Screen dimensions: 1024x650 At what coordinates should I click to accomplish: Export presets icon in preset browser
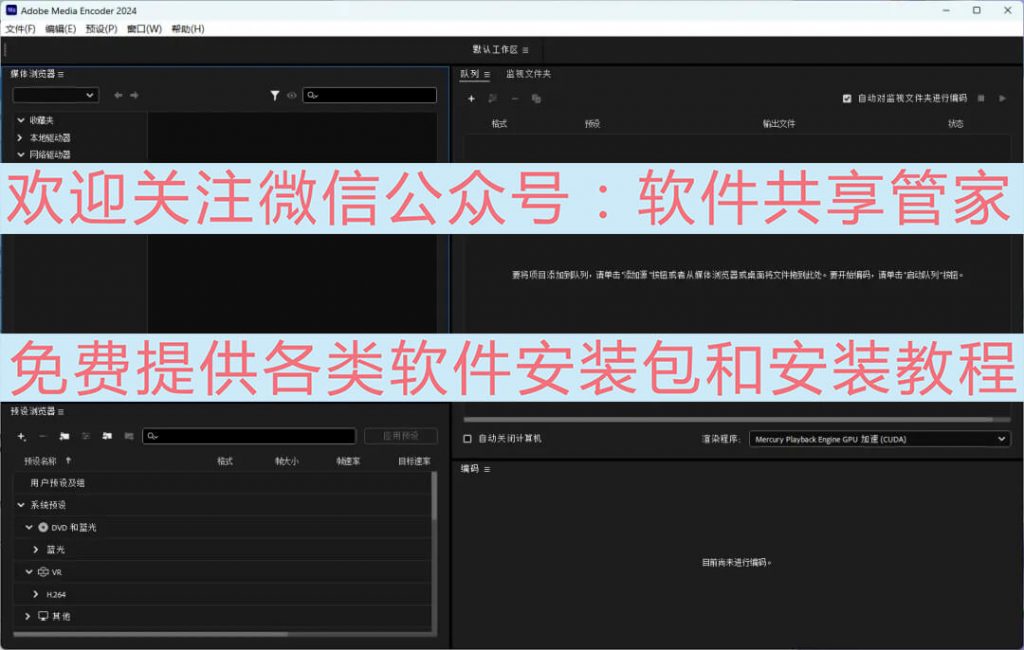[x=129, y=436]
